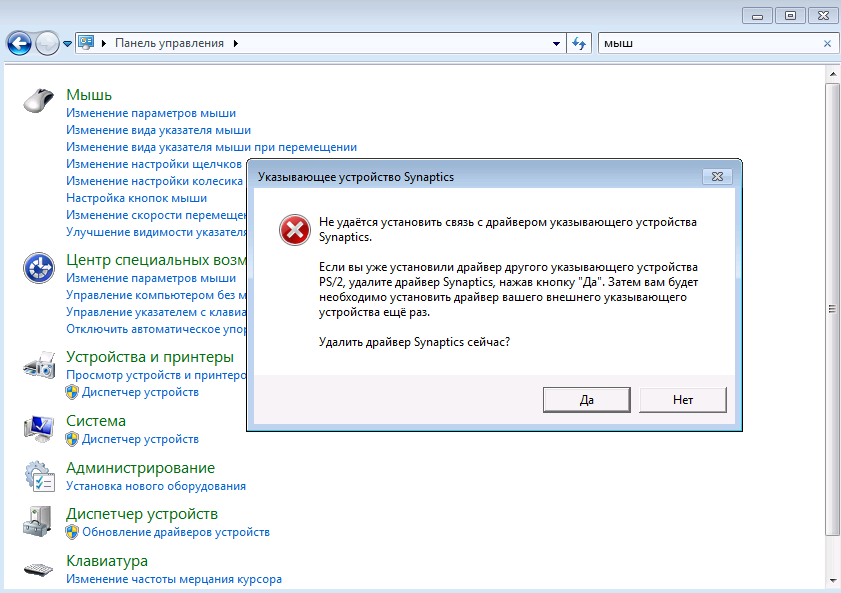Screen dimensions: 841x593
Task: Open Управление указателем с клавиатуры link
Action: [156, 312]
